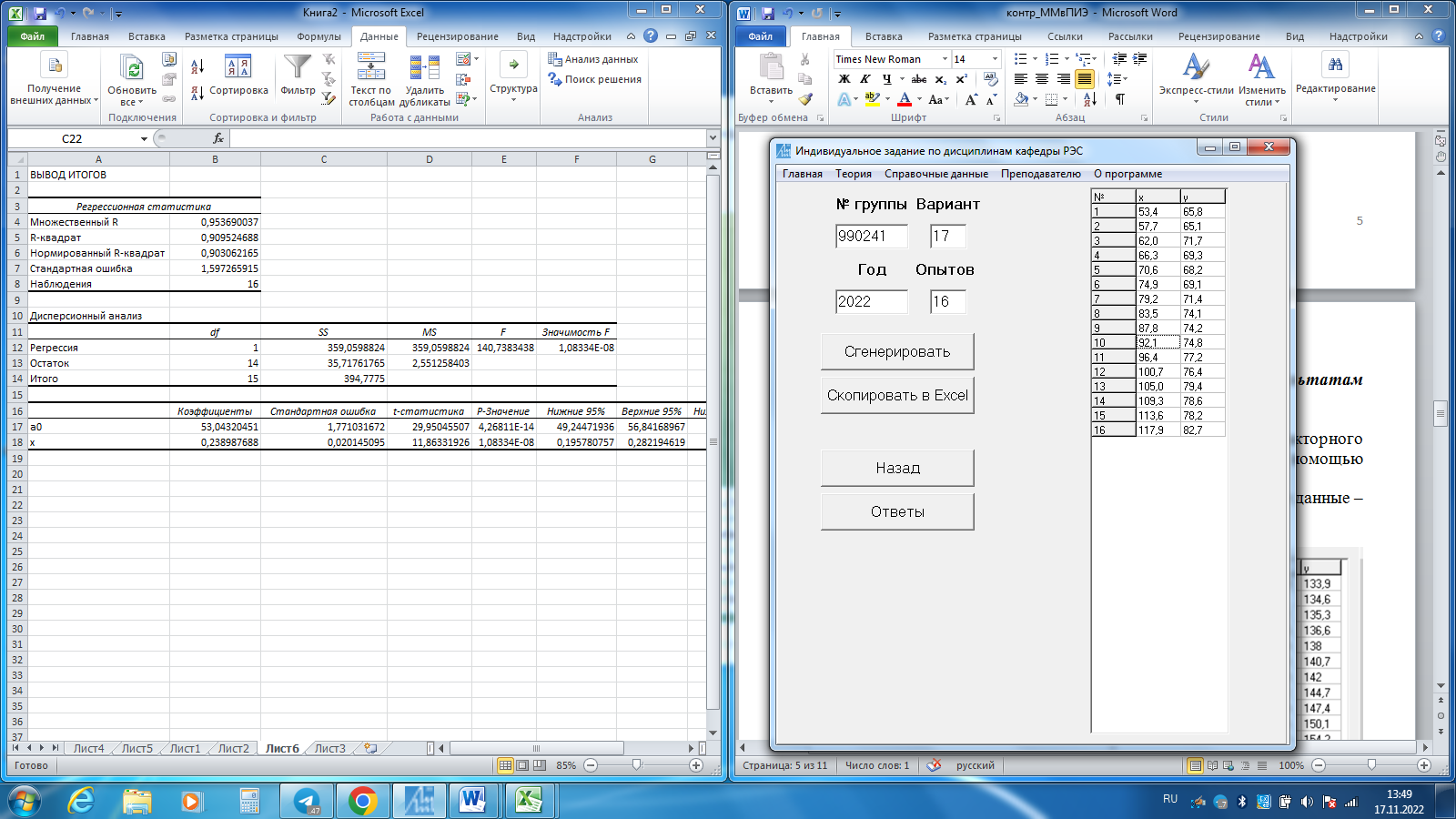Image resolution: width=1456 pixels, height=819 pixels.
Task: Open Chrome from the Windows taskbar
Action: coord(362,801)
